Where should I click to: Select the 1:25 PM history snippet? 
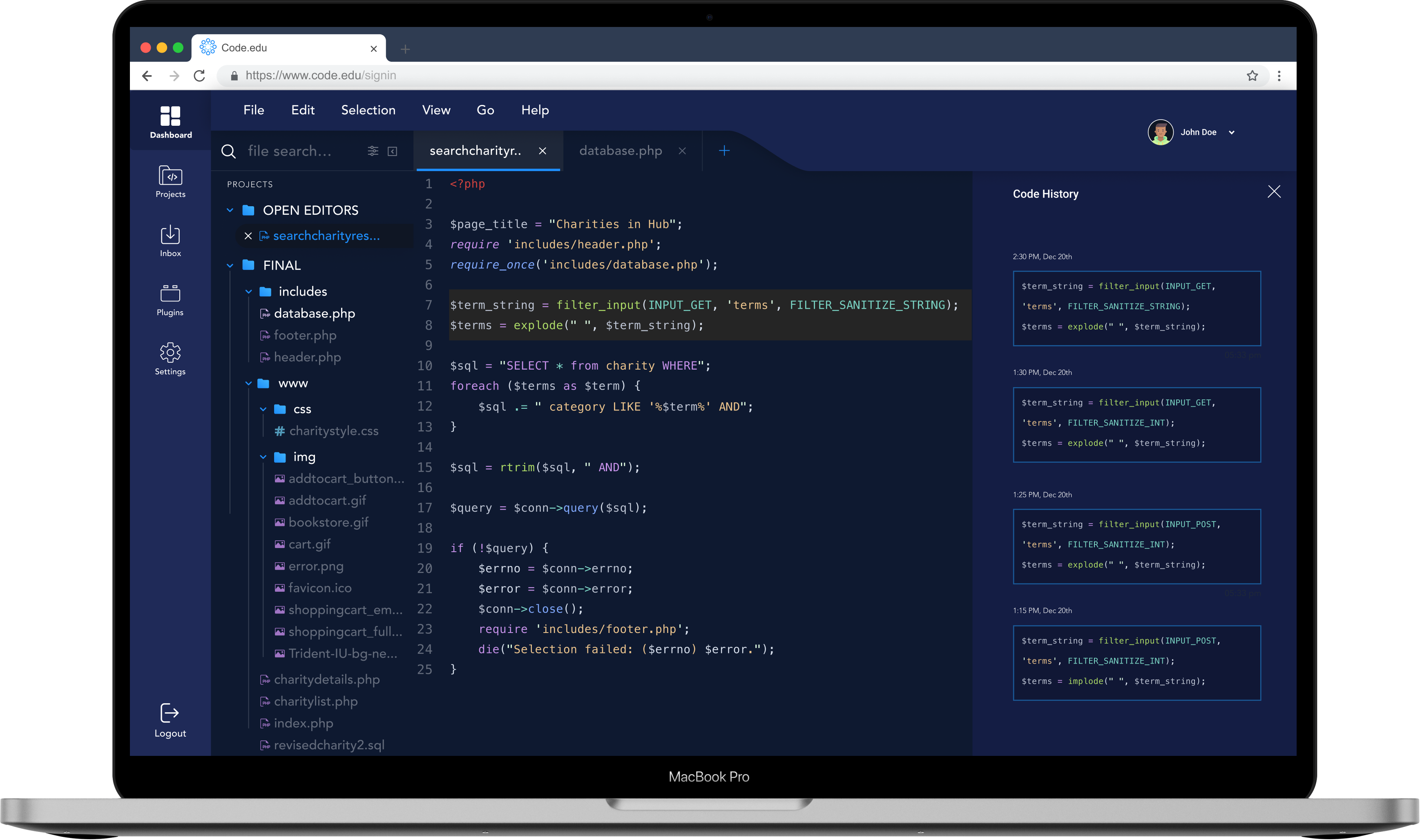[1136, 546]
